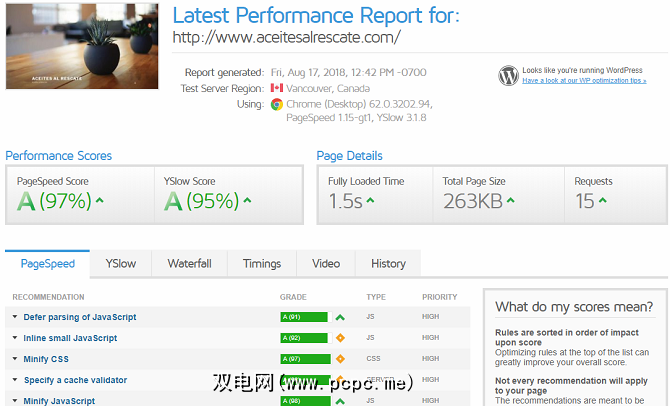The height and width of the screenshot is (406, 670).
Task: Click orange diamond icon beside Minify CSS grade
Action: pyautogui.click(x=340, y=359)
